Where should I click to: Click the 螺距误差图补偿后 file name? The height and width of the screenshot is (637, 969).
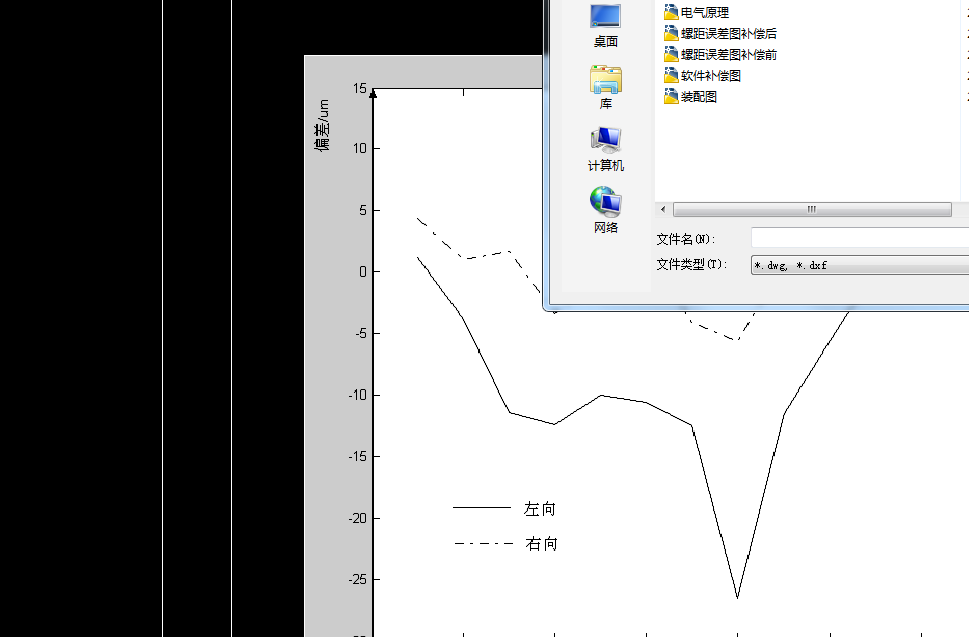tap(729, 33)
